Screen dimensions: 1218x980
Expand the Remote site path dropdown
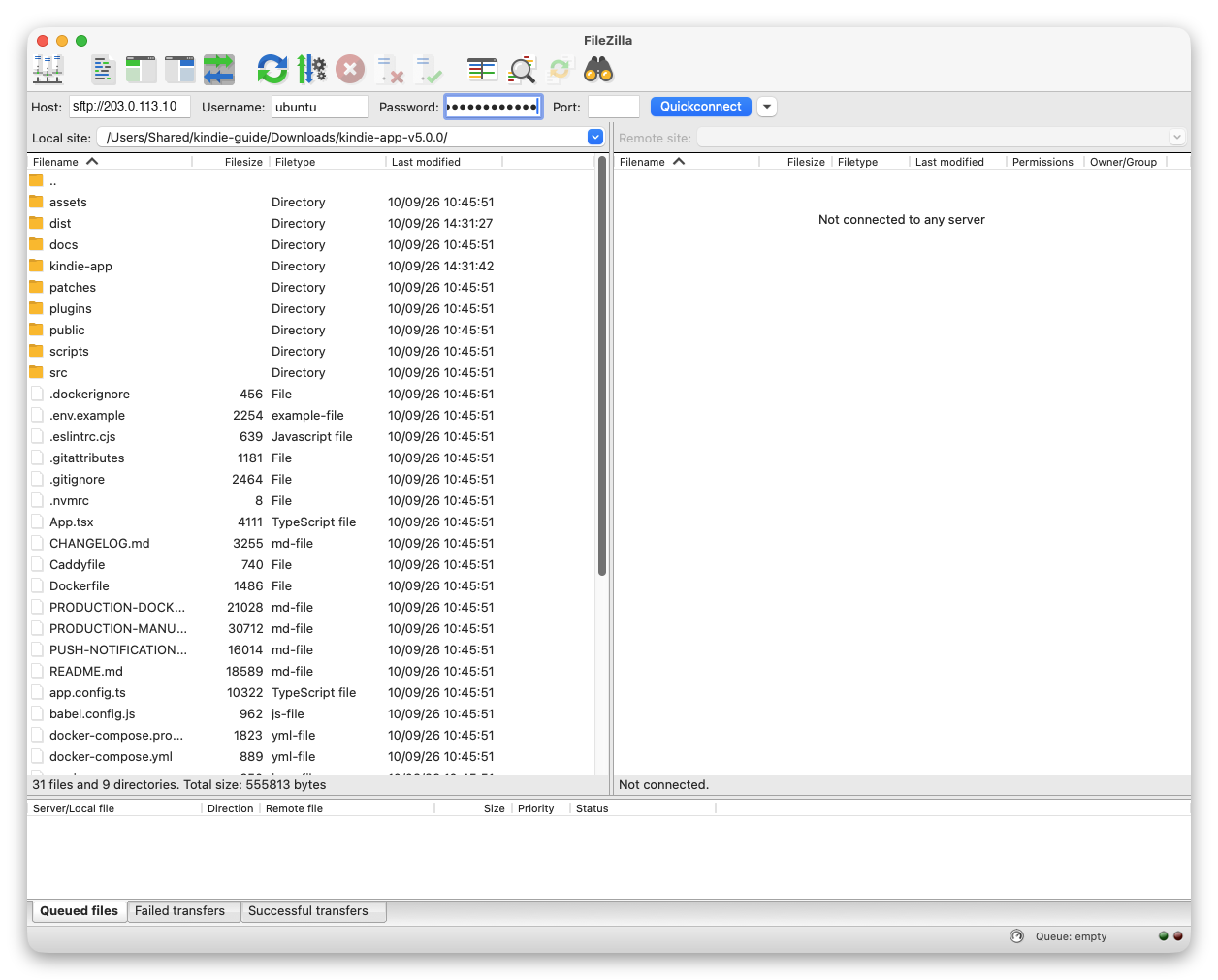pos(1176,138)
